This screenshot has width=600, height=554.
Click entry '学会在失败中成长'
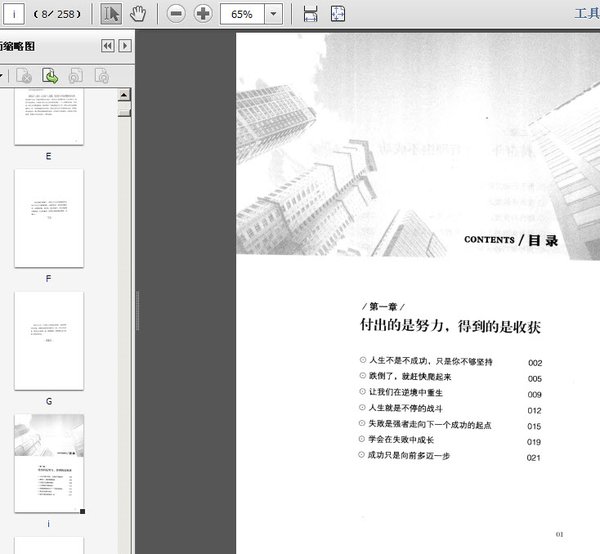(x=401, y=440)
